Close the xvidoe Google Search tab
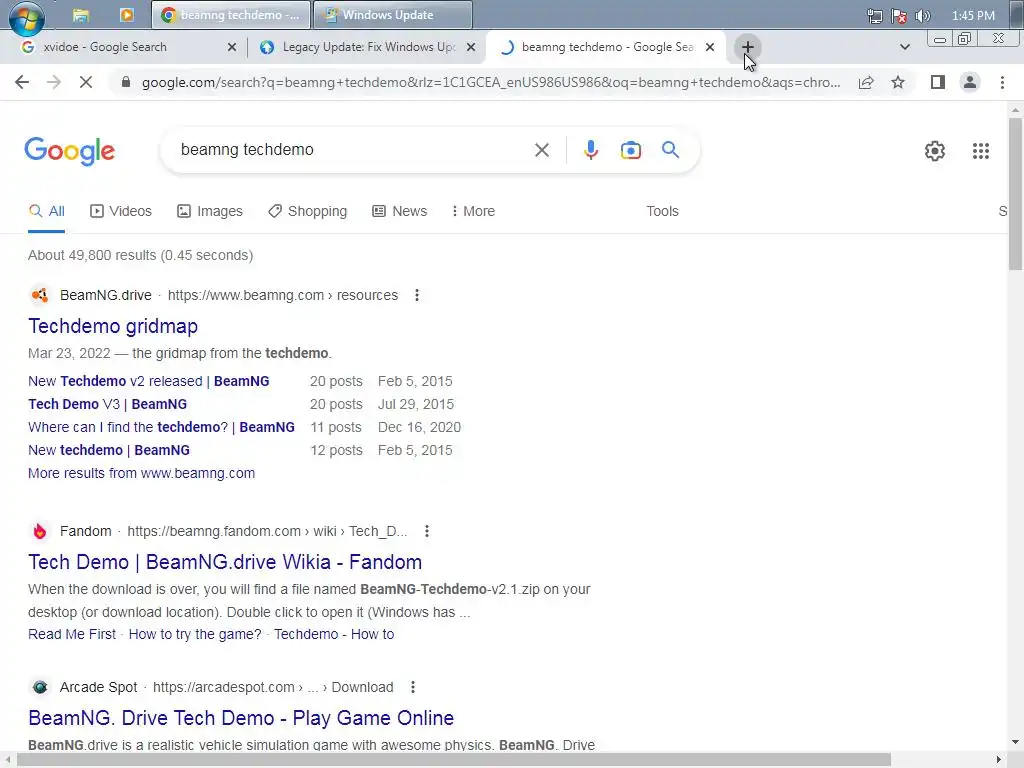The width and height of the screenshot is (1024, 768). click(x=232, y=47)
